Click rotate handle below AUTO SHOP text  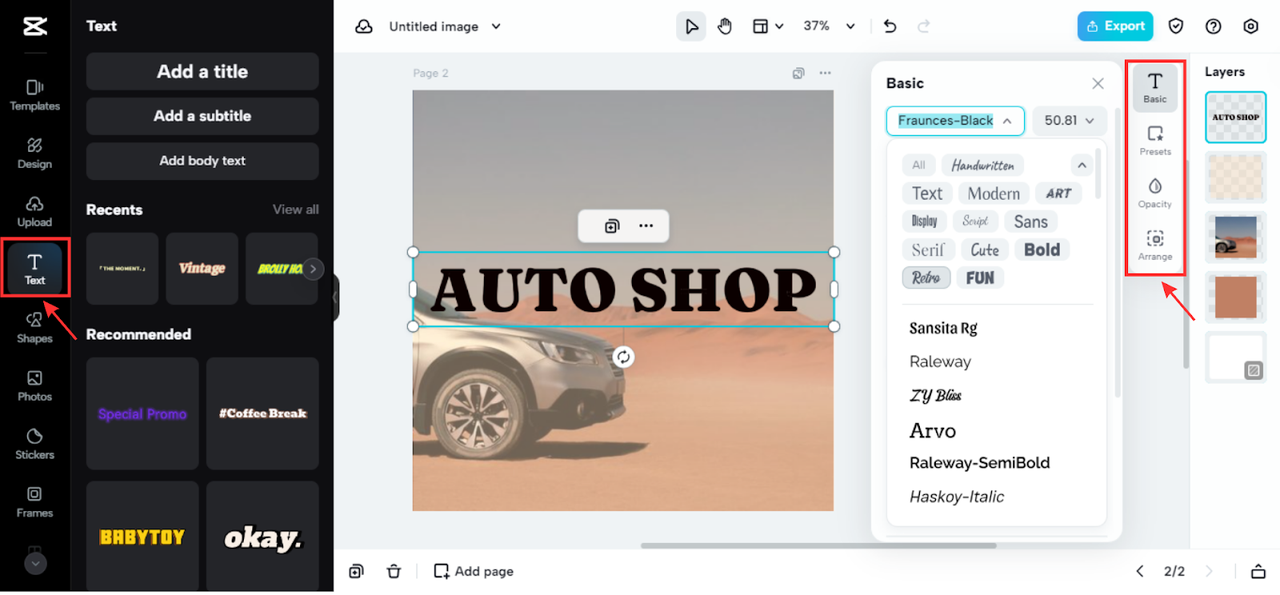(x=623, y=357)
